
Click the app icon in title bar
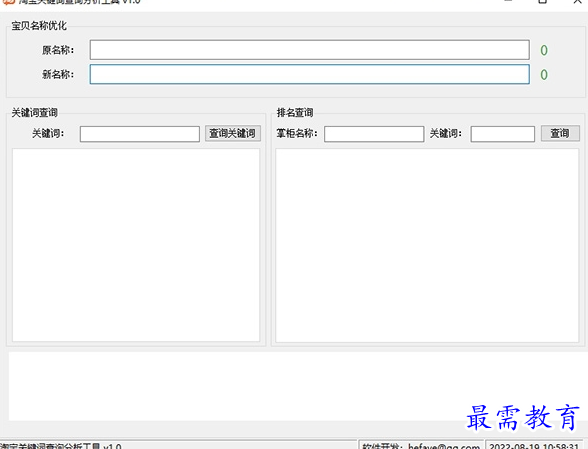pyautogui.click(x=8, y=2)
